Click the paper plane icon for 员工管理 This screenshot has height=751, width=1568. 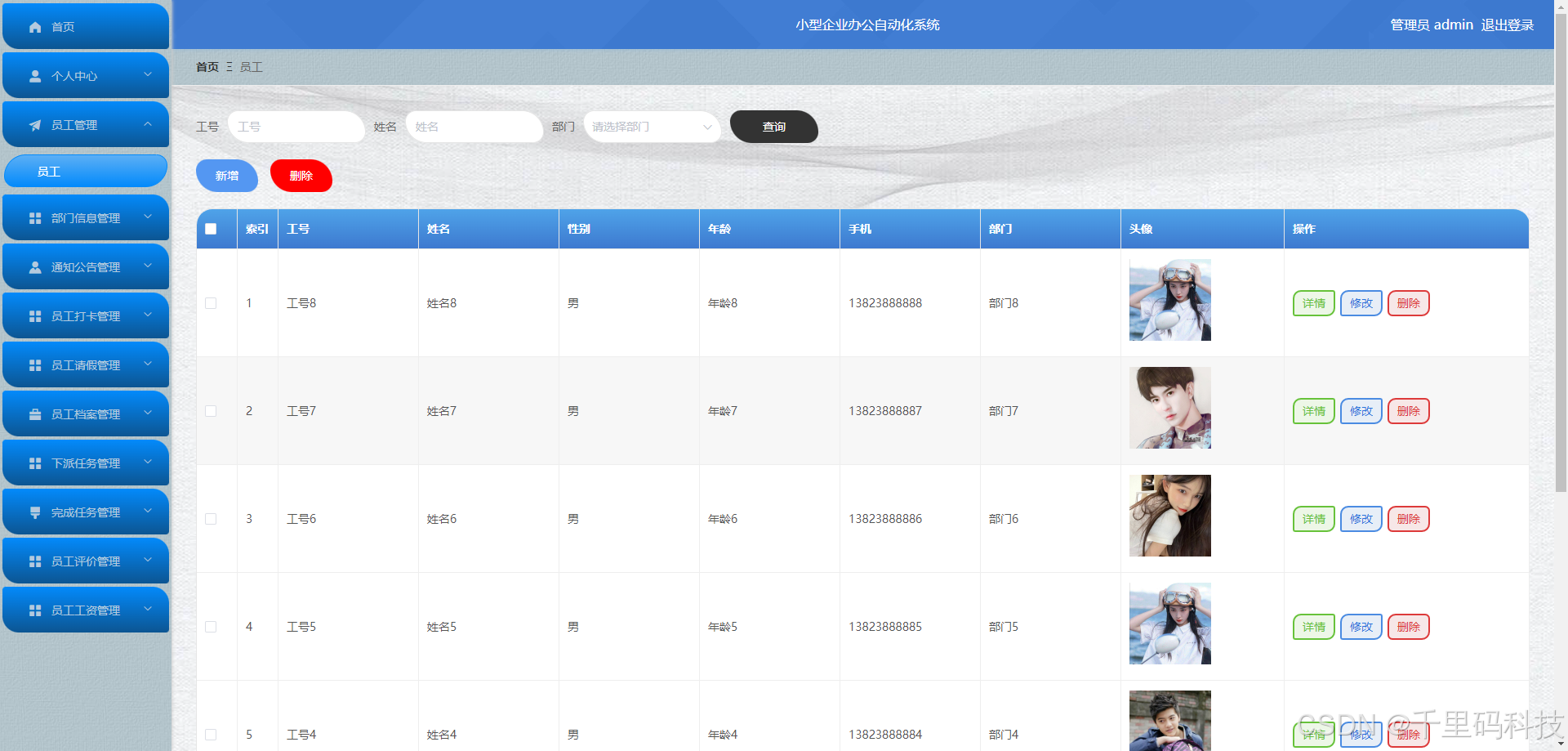(35, 125)
